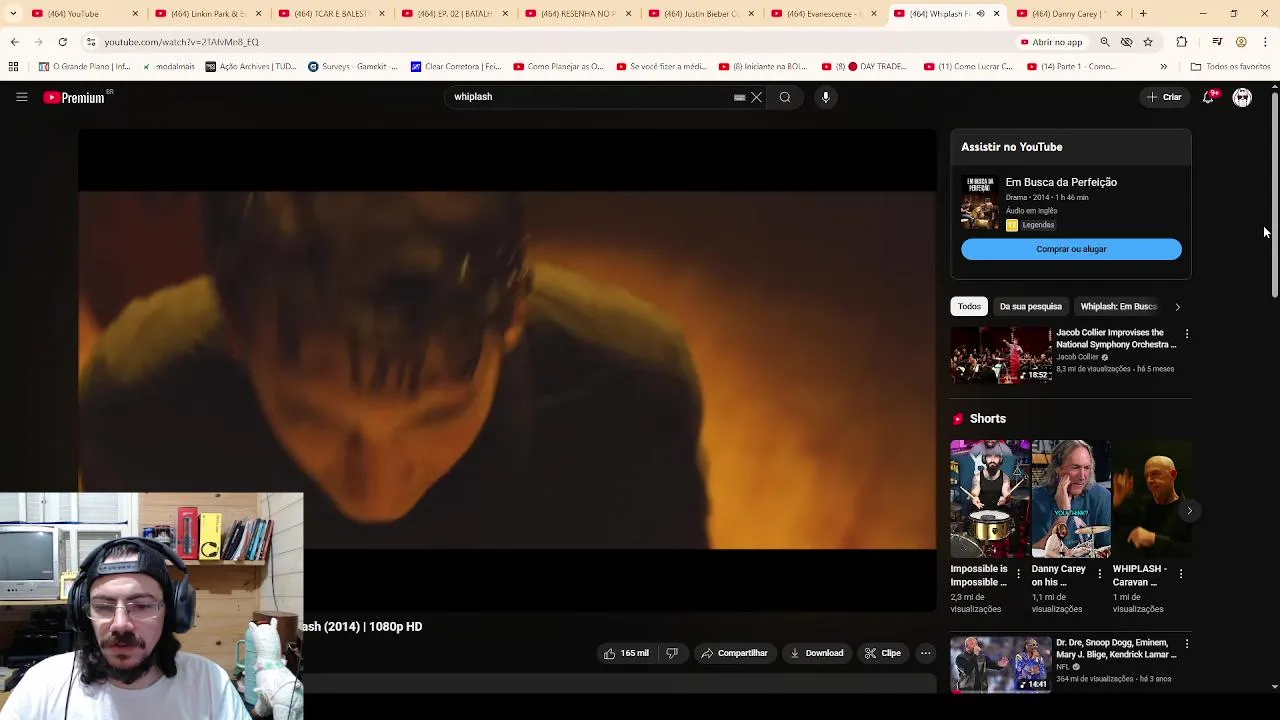Open the YouTube hamburger guide menu
Image resolution: width=1280 pixels, height=720 pixels.
tap(21, 97)
